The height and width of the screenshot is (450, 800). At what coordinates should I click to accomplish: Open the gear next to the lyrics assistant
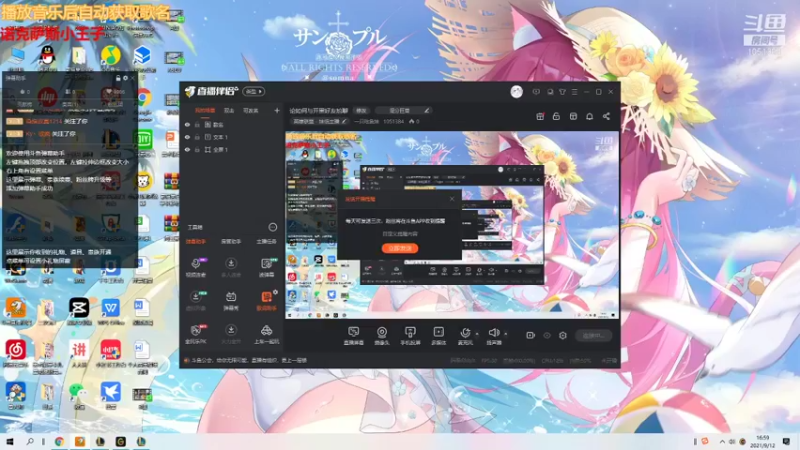point(276,292)
